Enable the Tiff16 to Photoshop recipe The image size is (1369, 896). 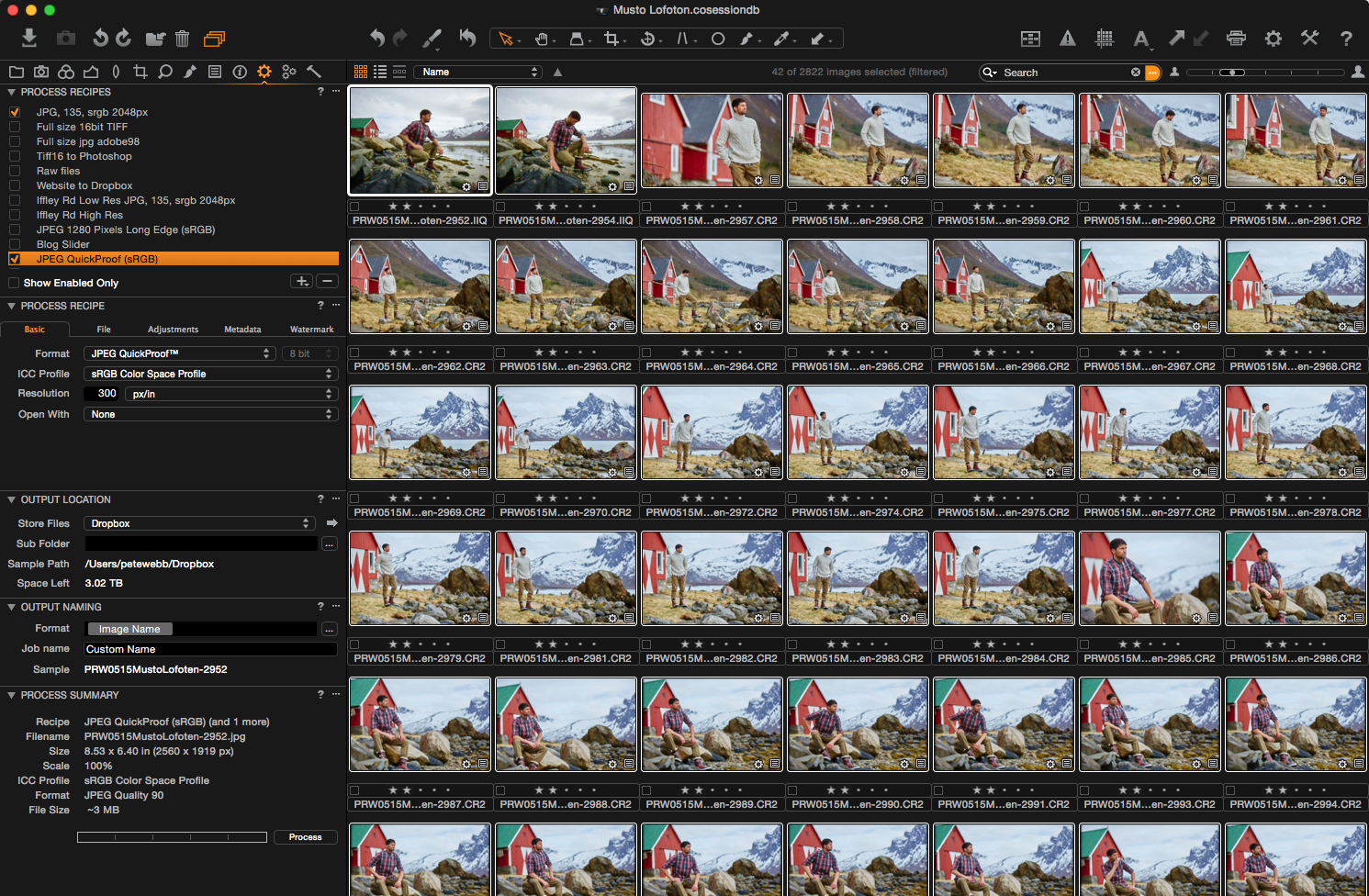(x=15, y=156)
